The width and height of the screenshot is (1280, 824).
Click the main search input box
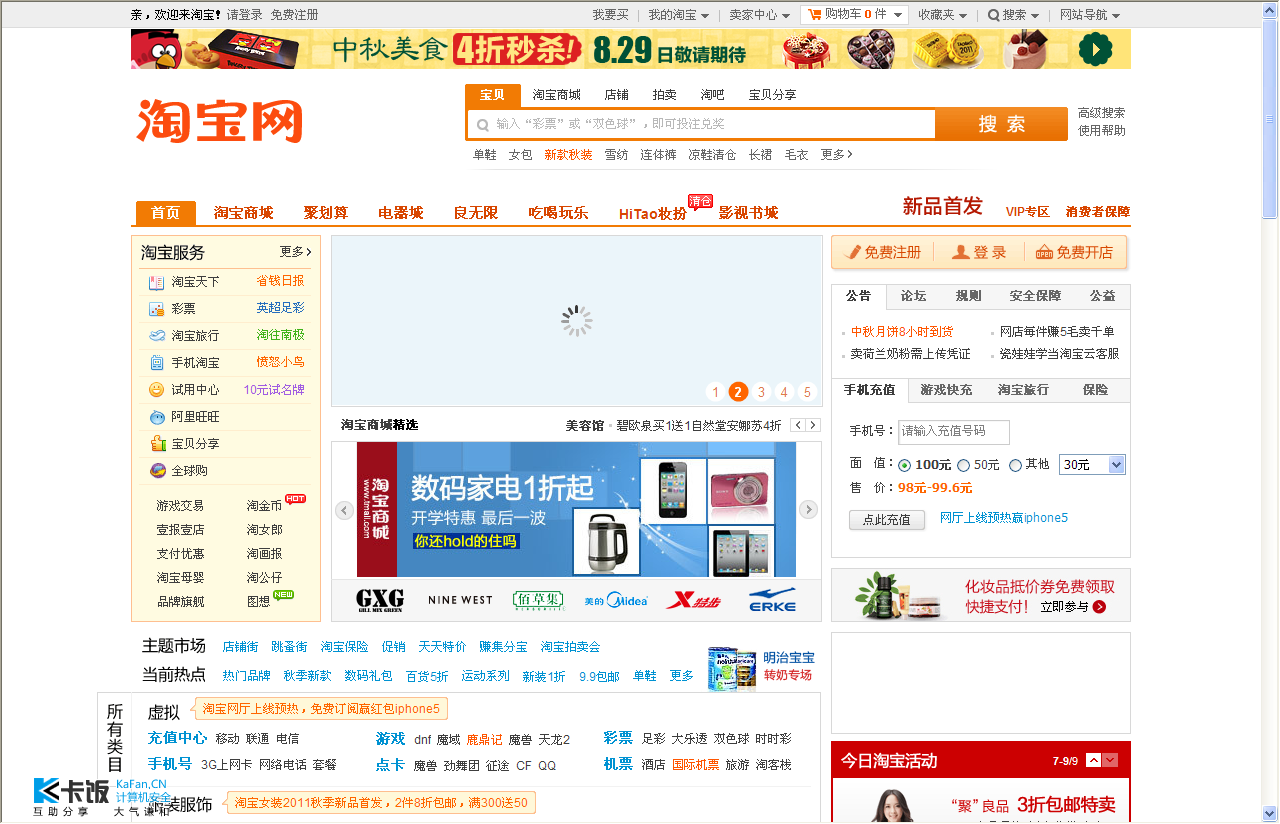(x=701, y=124)
